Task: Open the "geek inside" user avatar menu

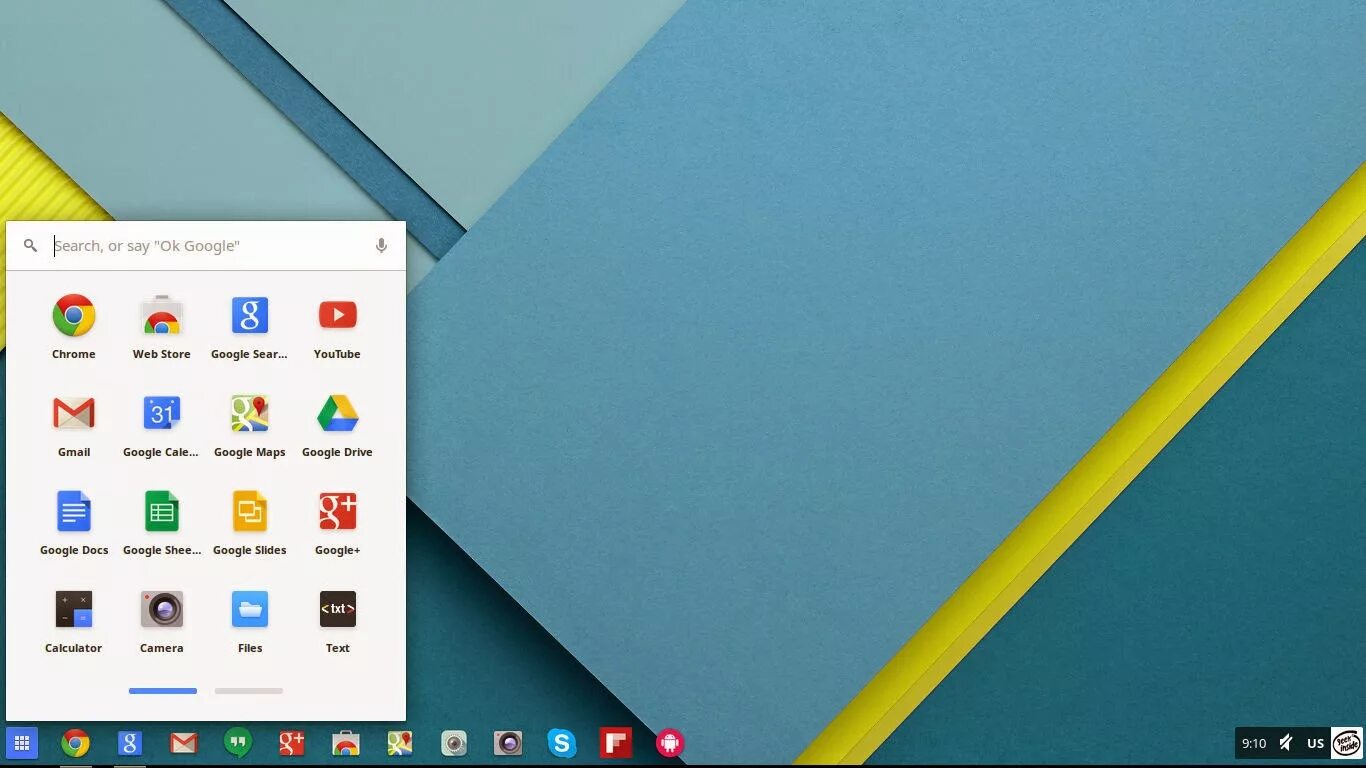Action: 1347,743
